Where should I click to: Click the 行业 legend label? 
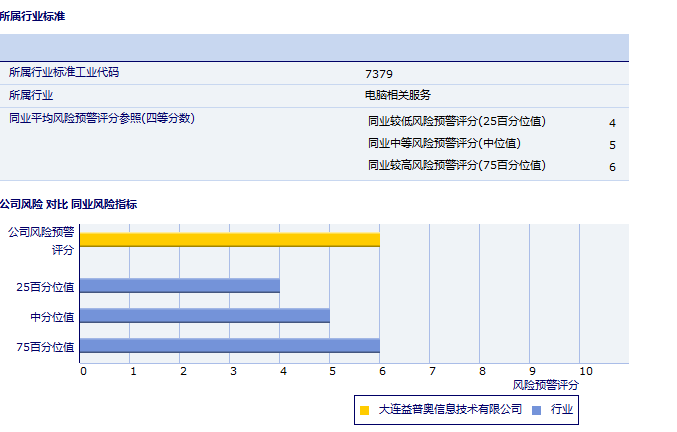pyautogui.click(x=562, y=410)
